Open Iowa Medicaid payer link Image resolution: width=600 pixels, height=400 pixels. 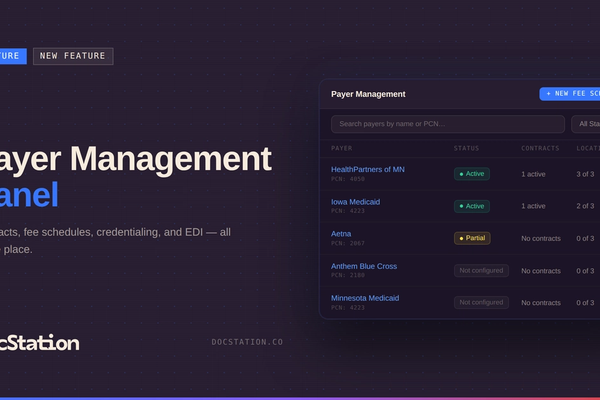[355, 202]
